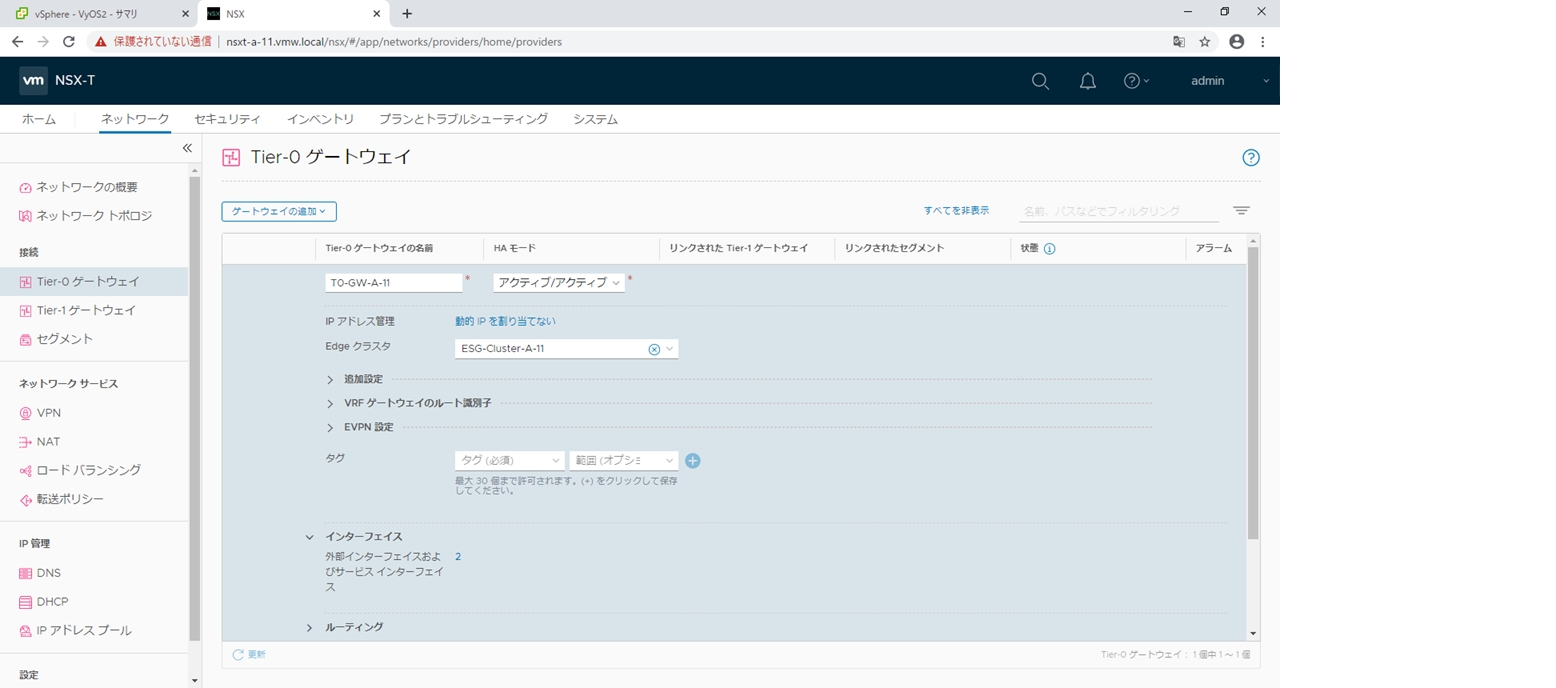The width and height of the screenshot is (1556, 688).
Task: Open a new browser tab with plus
Action: (x=407, y=14)
